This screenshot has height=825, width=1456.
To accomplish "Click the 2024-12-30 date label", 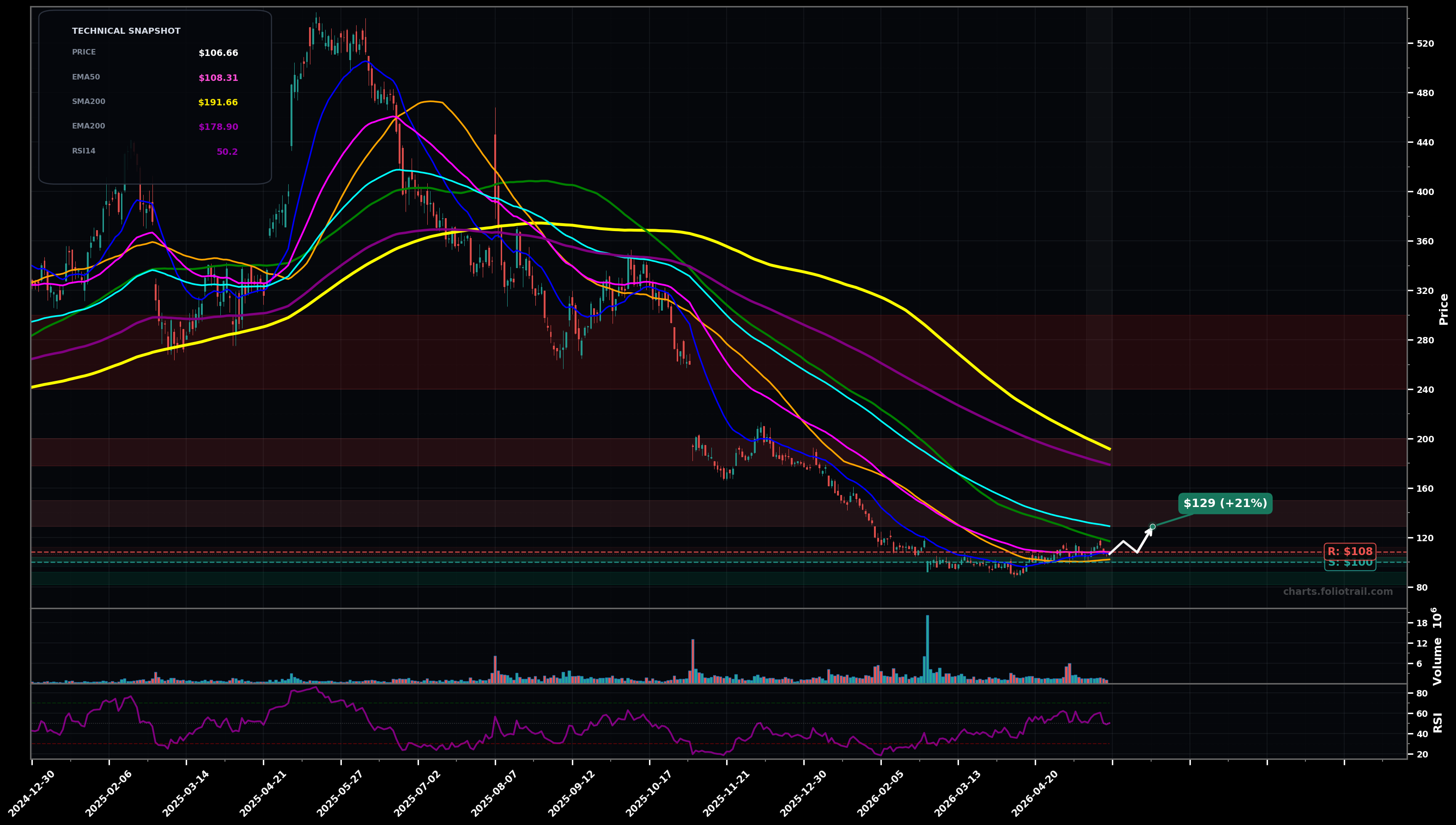I will 31,793.
